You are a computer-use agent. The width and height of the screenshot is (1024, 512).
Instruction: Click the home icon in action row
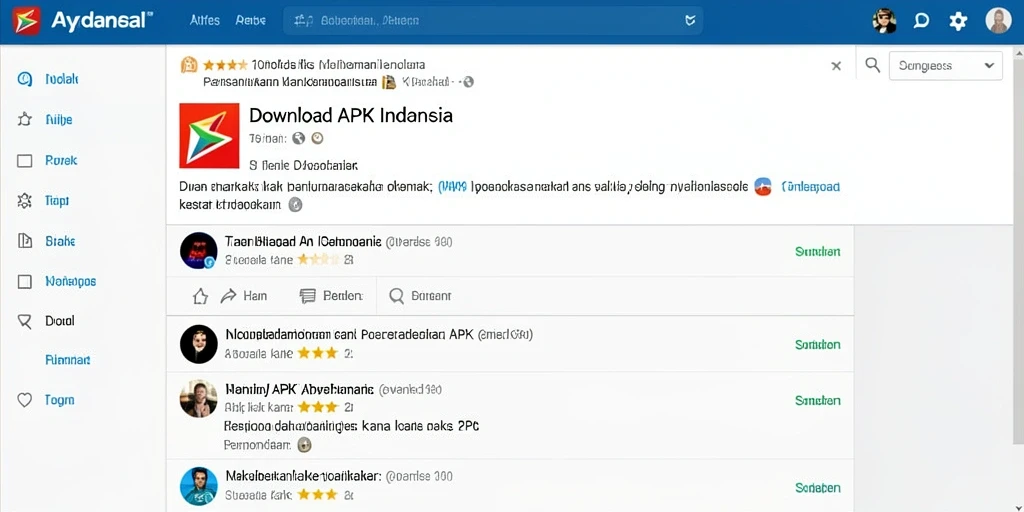coord(200,296)
